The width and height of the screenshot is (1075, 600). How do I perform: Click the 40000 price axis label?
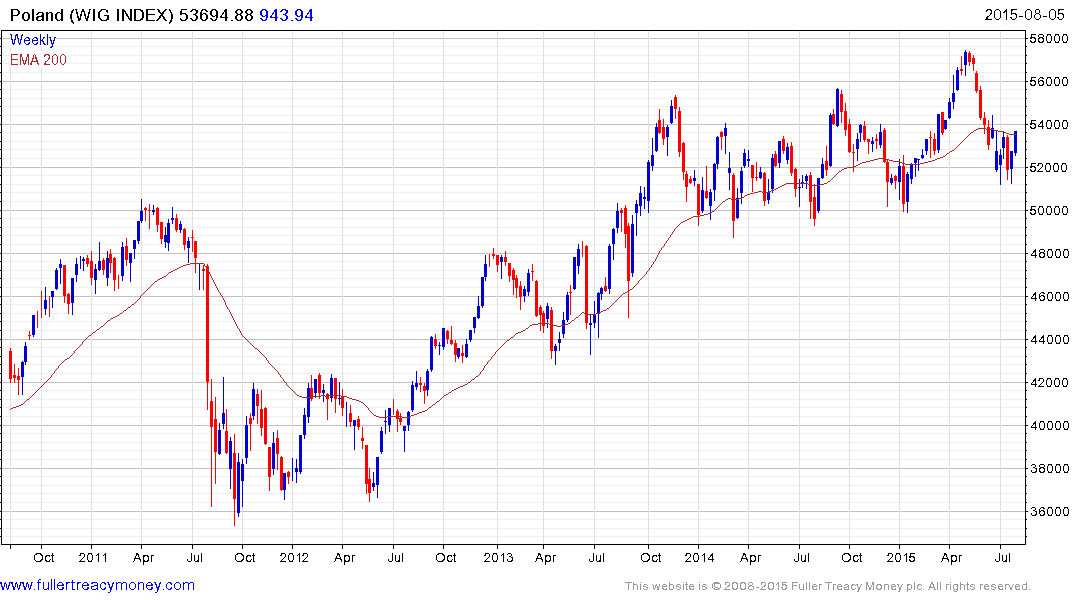click(1048, 426)
